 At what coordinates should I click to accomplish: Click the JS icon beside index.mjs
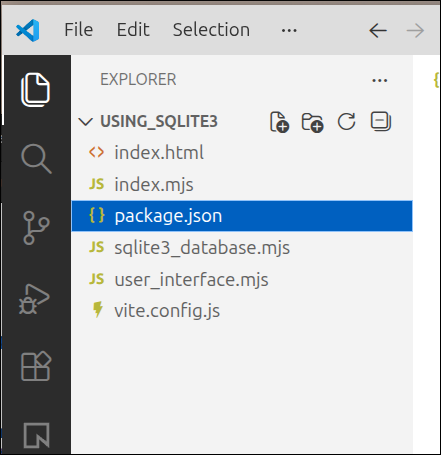[x=97, y=184]
